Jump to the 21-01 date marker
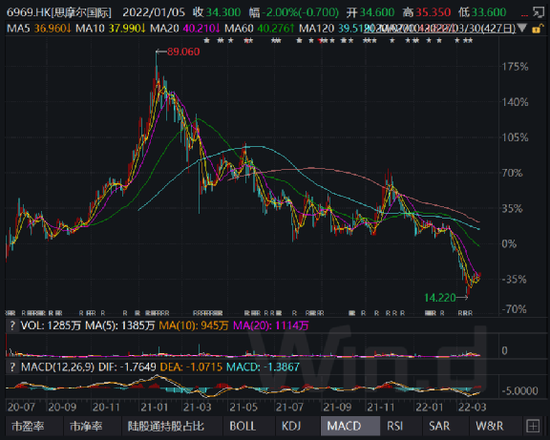The image size is (550, 440). coord(154,407)
